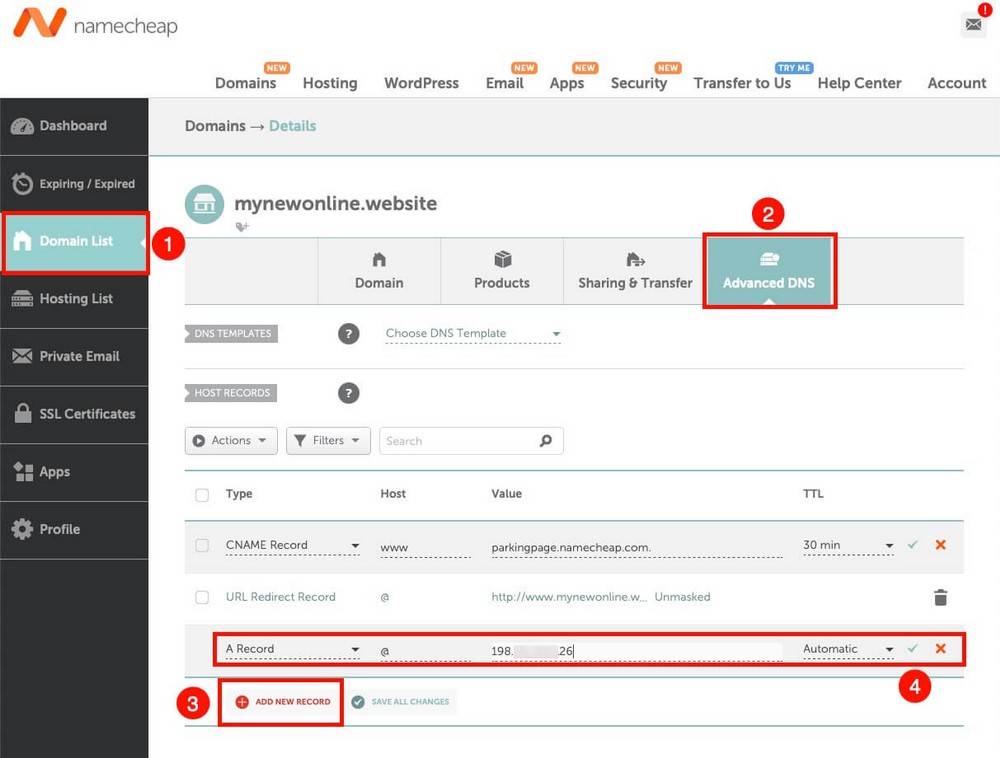The width and height of the screenshot is (1000, 758).
Task: Click the CNAME host field containing www
Action: (x=425, y=548)
